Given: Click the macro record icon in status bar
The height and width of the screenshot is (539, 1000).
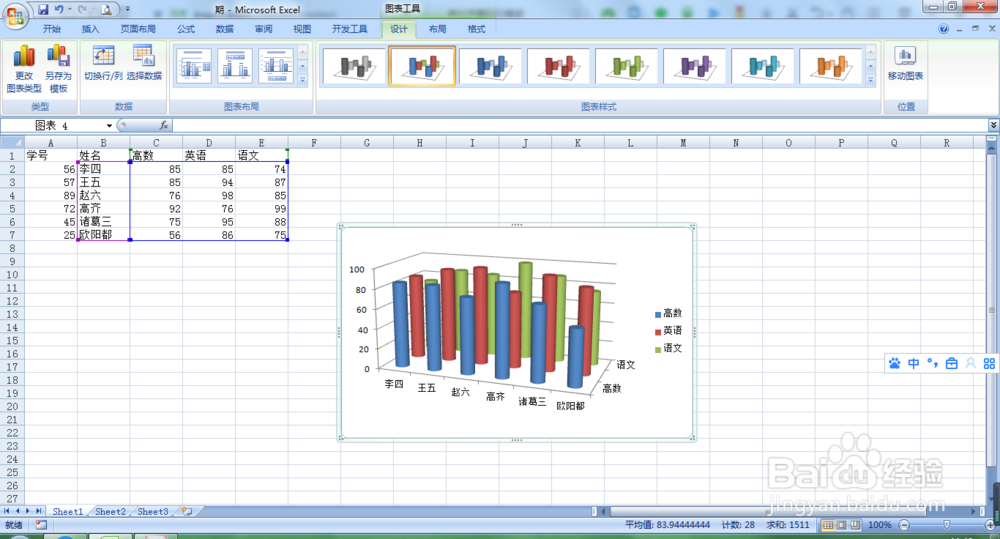Looking at the screenshot, I should 41,525.
